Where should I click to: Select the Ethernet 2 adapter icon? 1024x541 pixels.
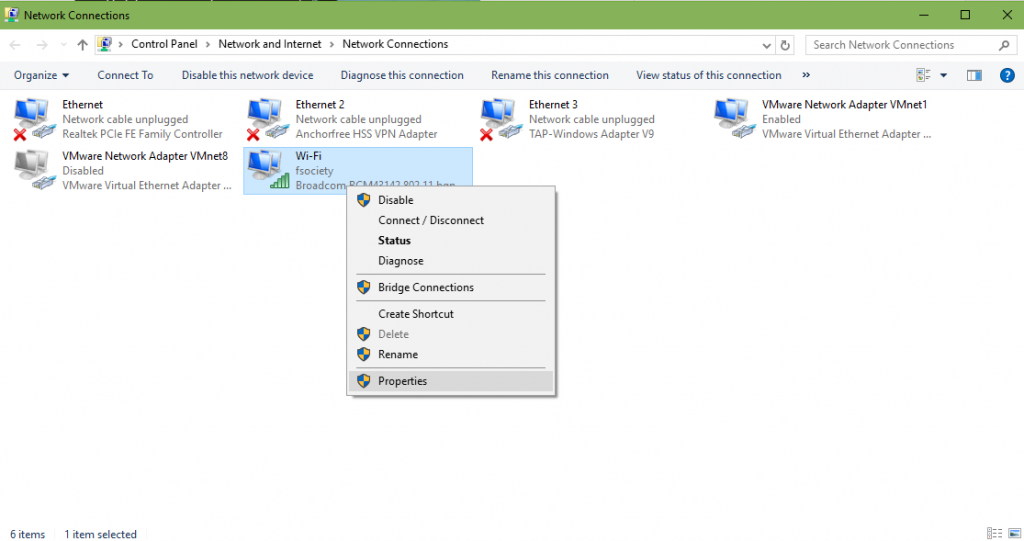coord(267,119)
